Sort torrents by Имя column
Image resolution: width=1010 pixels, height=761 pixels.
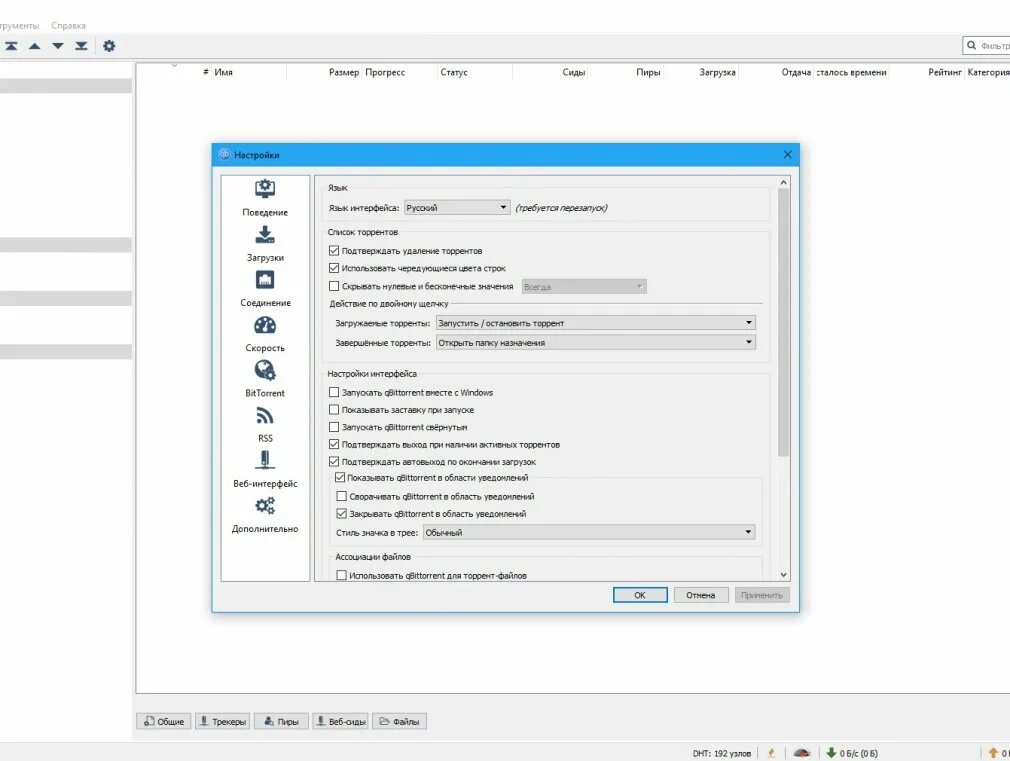click(x=249, y=72)
